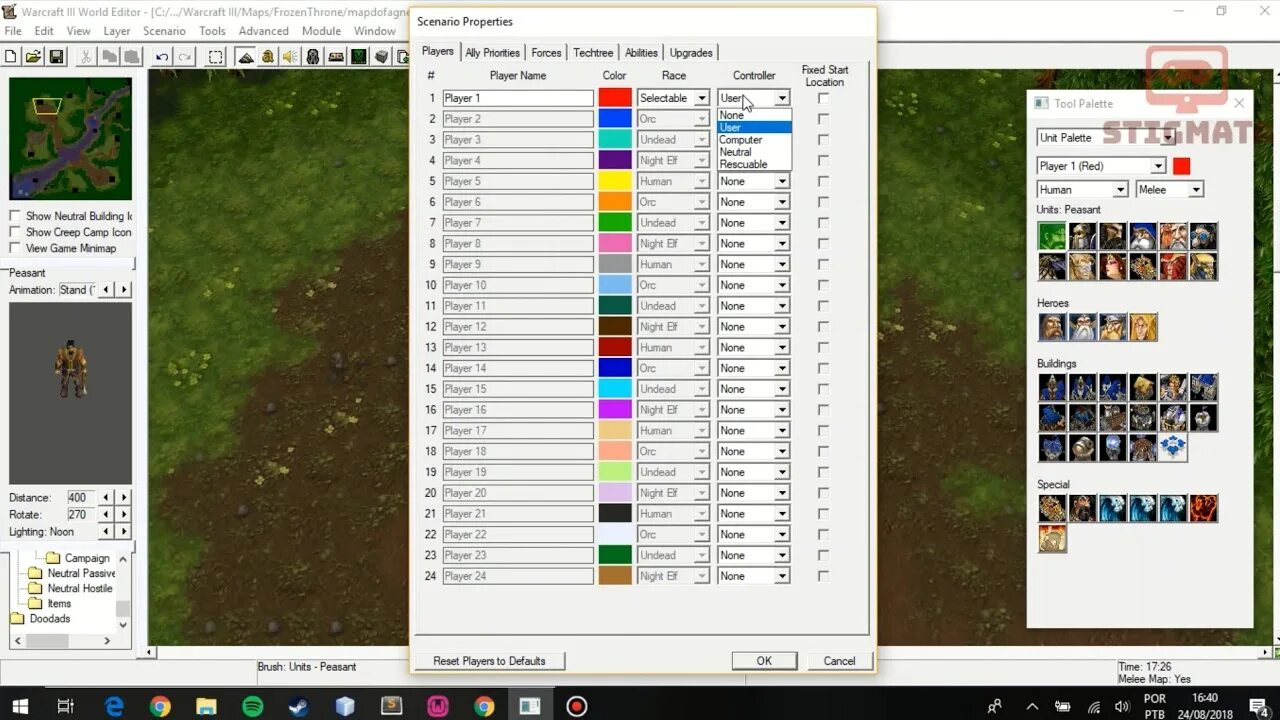Image resolution: width=1280 pixels, height=720 pixels.
Task: Click the Cancel button
Action: coord(839,661)
